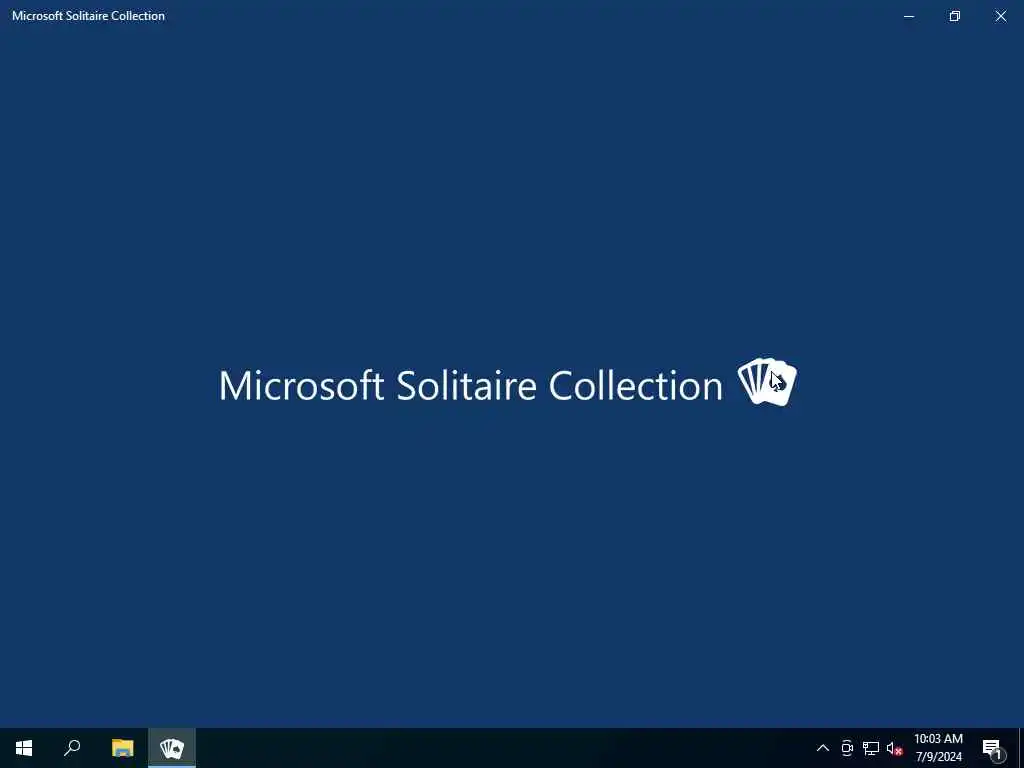Open Action Center notifications icon
Viewport: 1024px width, 768px height.
pyautogui.click(x=993, y=748)
